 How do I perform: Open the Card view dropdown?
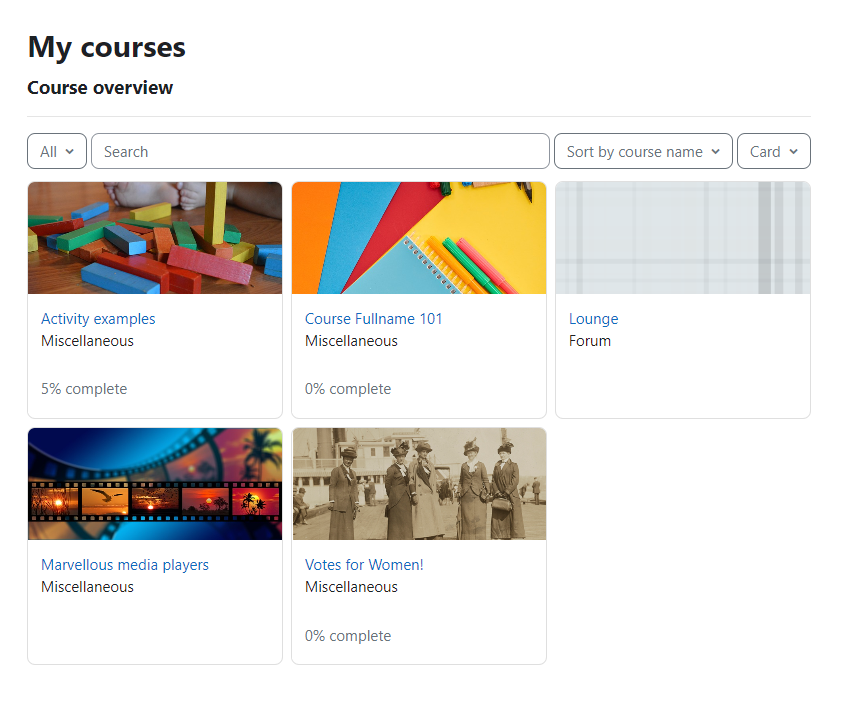point(774,151)
